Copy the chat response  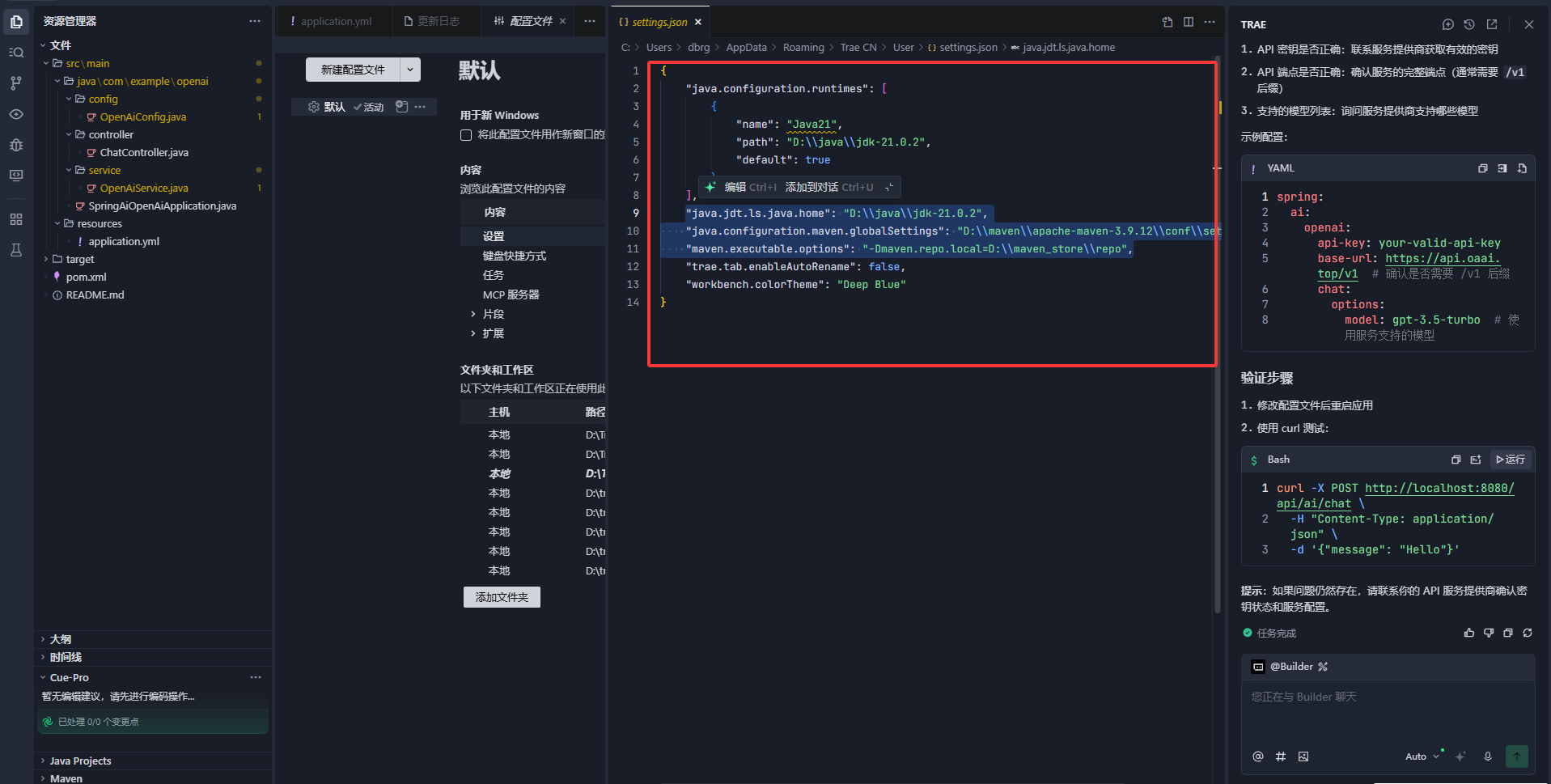pos(1508,633)
